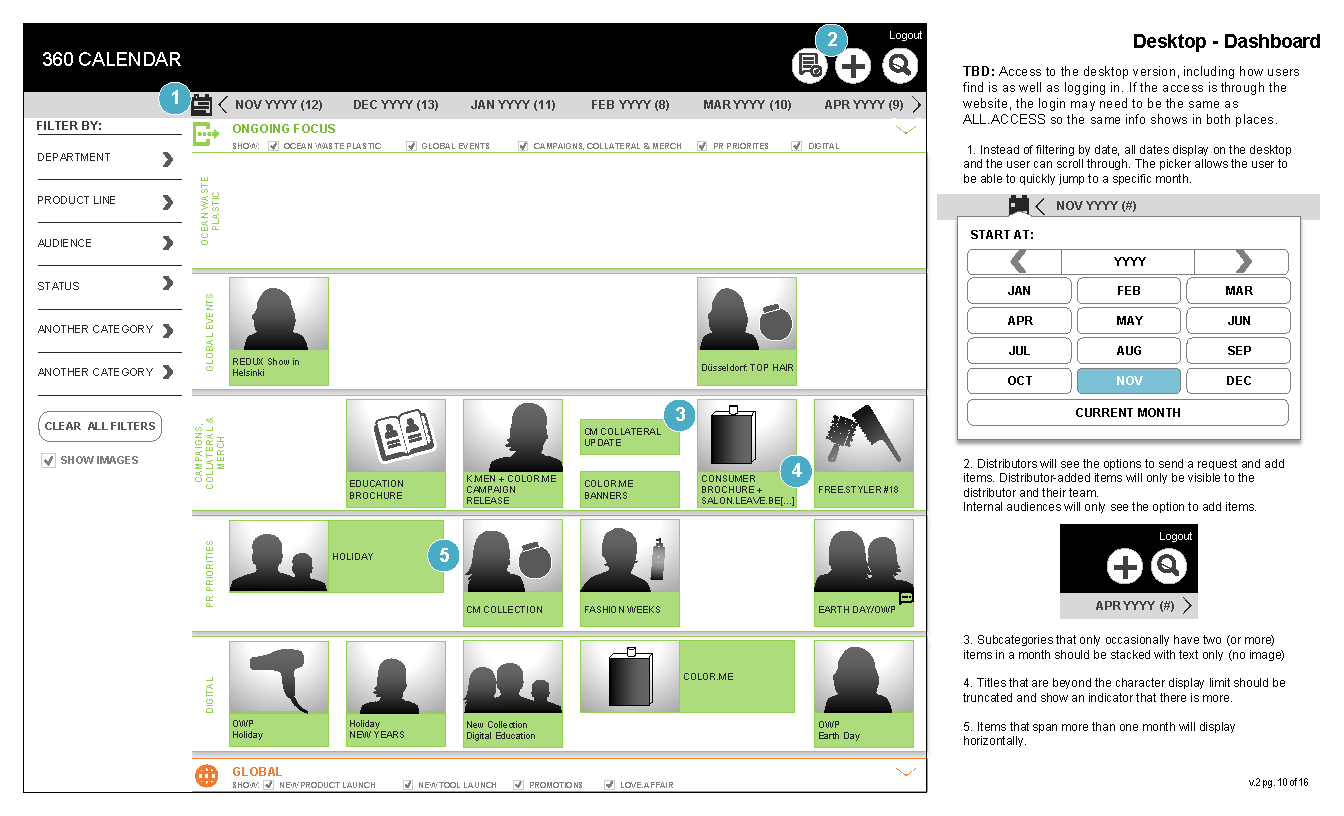Select NOV in the month picker

1128,381
